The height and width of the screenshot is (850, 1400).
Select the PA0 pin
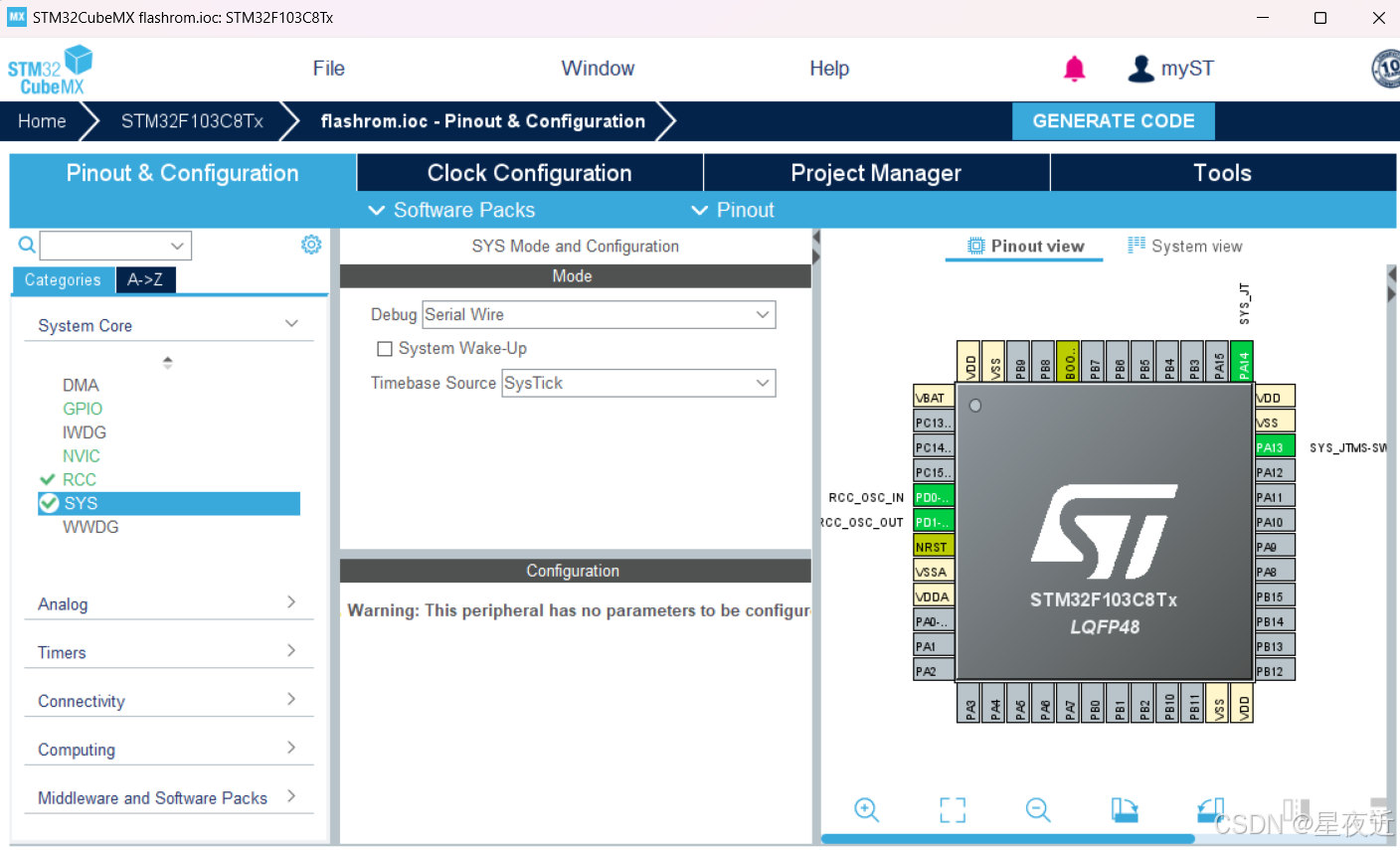click(934, 621)
